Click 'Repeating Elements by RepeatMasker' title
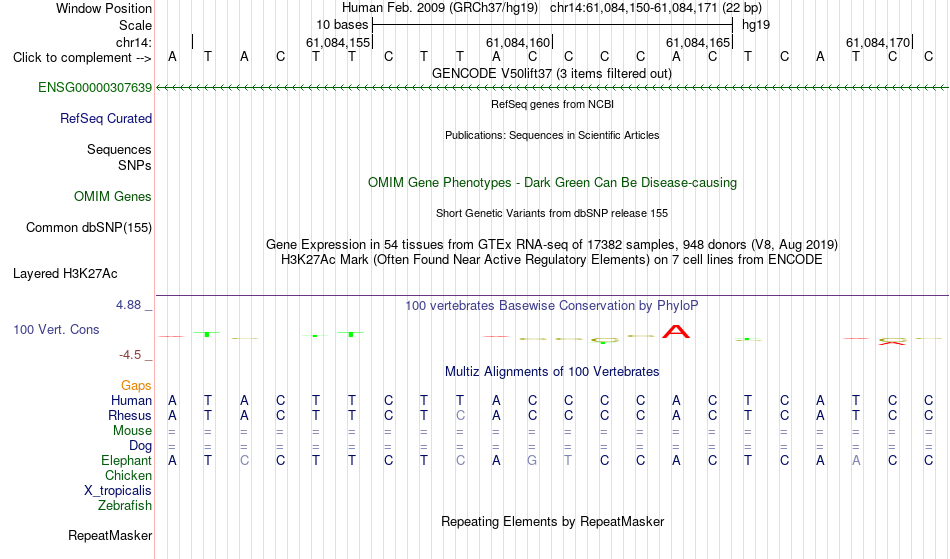Viewport: 950px width, 559px height. tap(553, 522)
